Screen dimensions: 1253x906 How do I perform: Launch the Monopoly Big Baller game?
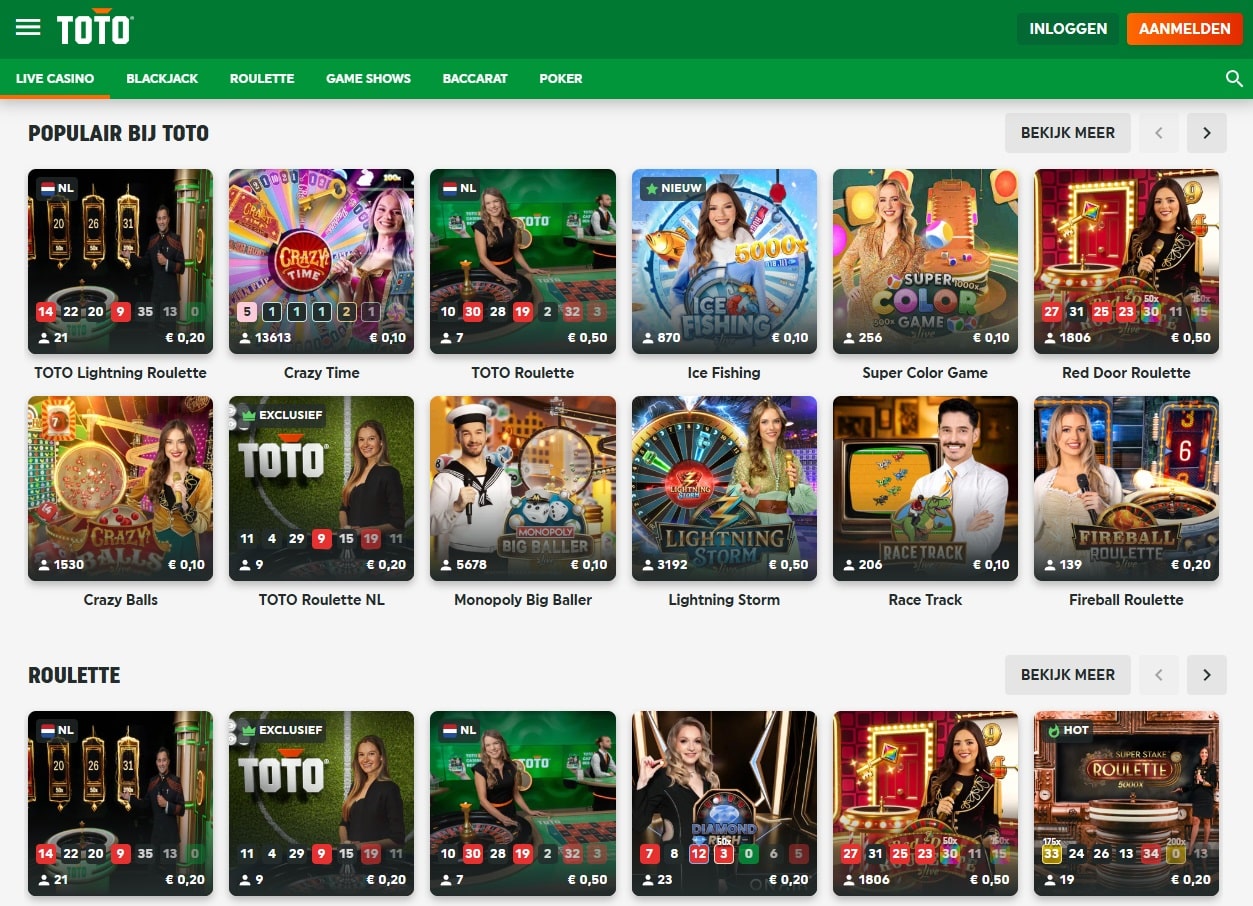tap(522, 488)
